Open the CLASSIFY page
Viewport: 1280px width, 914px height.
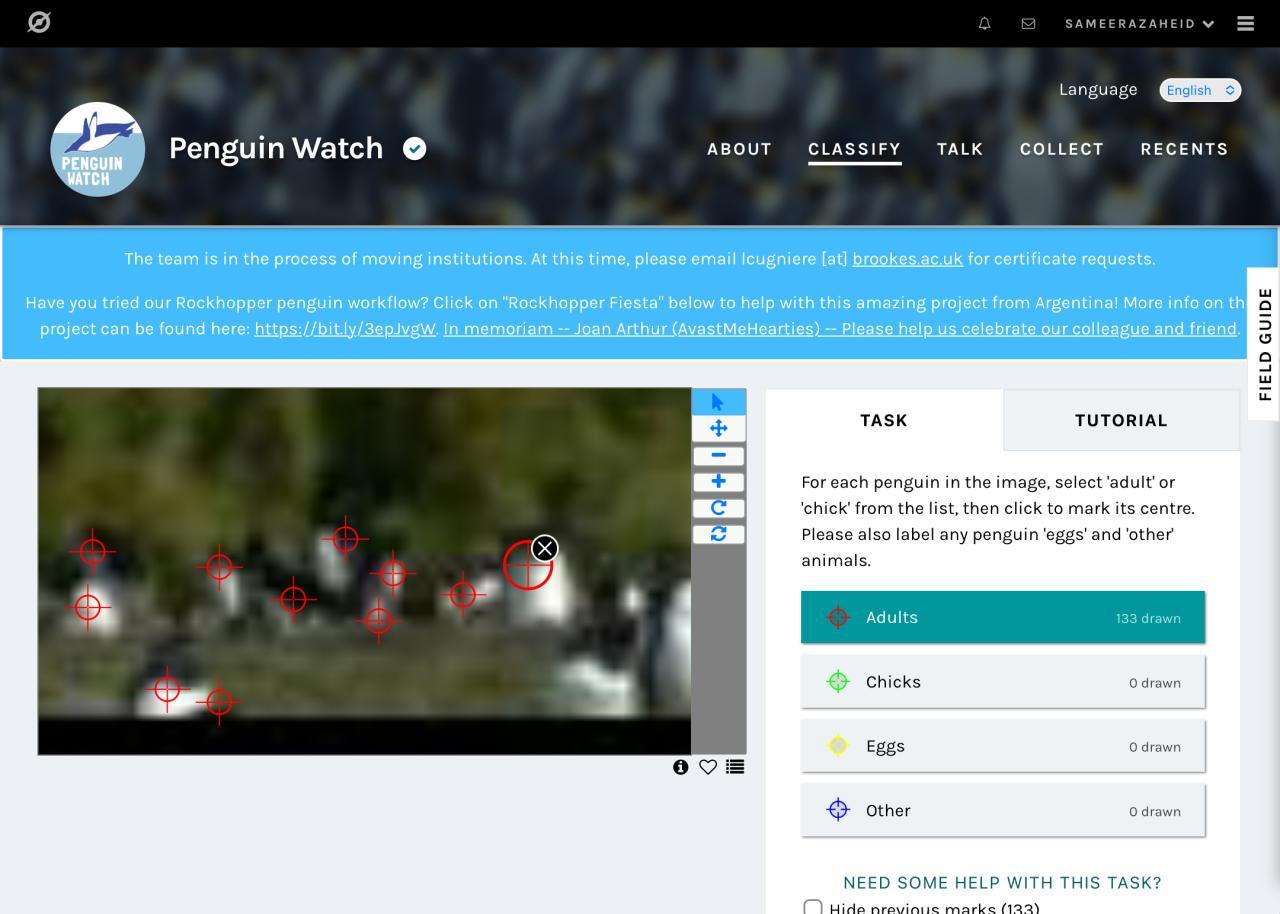tap(854, 149)
